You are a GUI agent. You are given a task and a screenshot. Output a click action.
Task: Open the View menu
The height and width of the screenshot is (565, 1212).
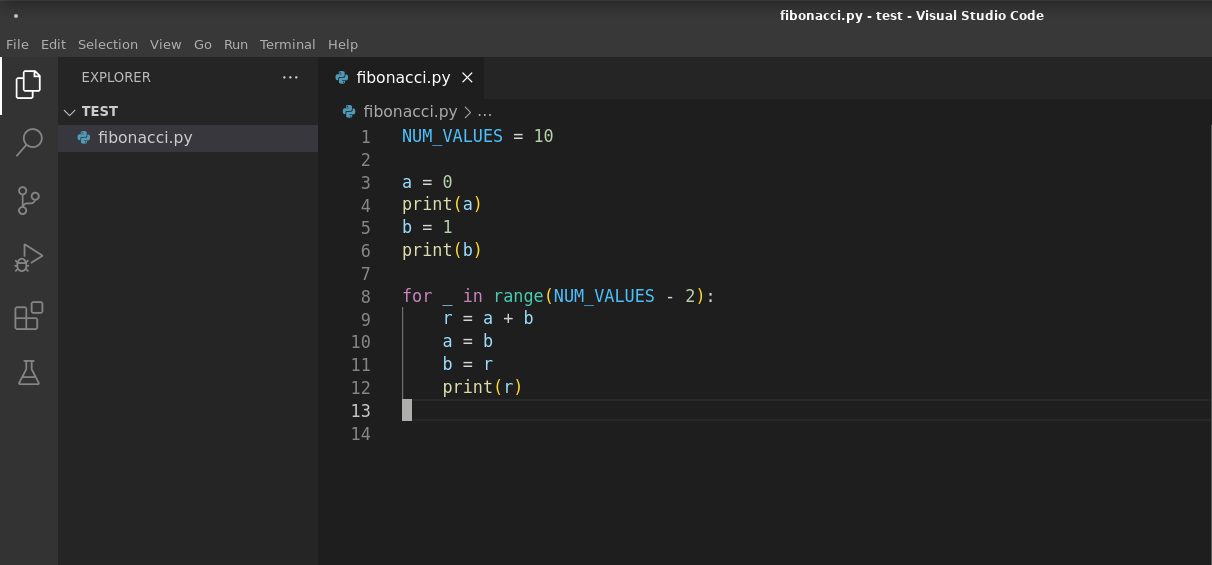pos(166,44)
